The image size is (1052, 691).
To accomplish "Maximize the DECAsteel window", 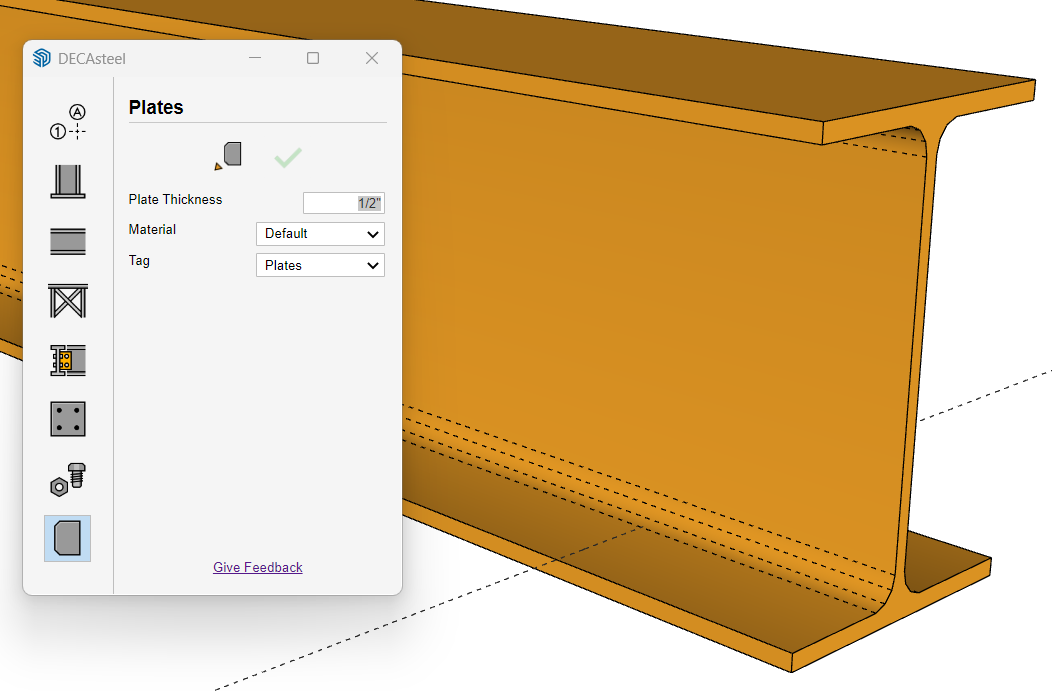I will (x=313, y=58).
